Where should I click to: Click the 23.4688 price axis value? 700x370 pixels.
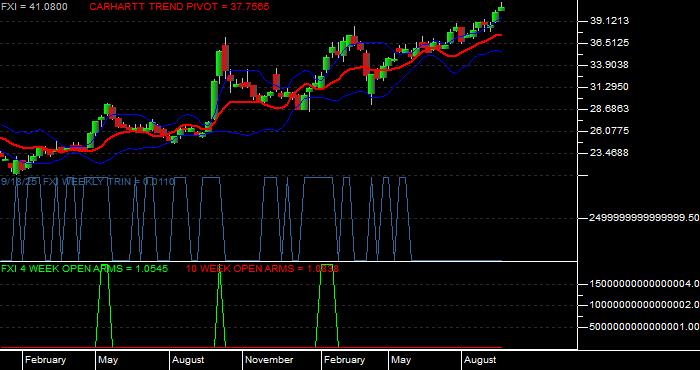(x=608, y=153)
